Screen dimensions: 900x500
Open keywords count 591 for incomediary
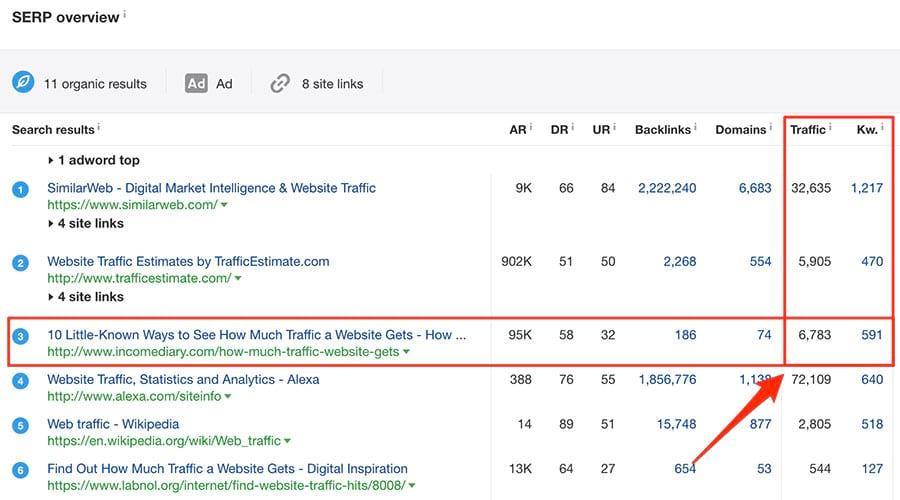872,335
